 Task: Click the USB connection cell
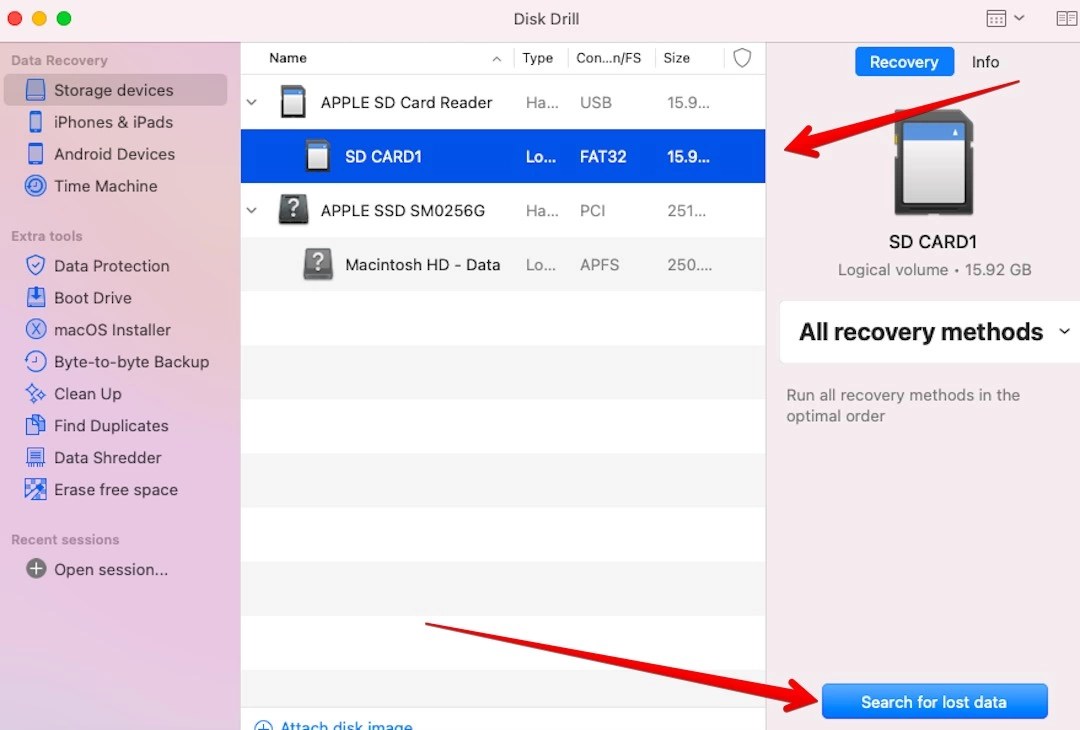[x=595, y=103]
